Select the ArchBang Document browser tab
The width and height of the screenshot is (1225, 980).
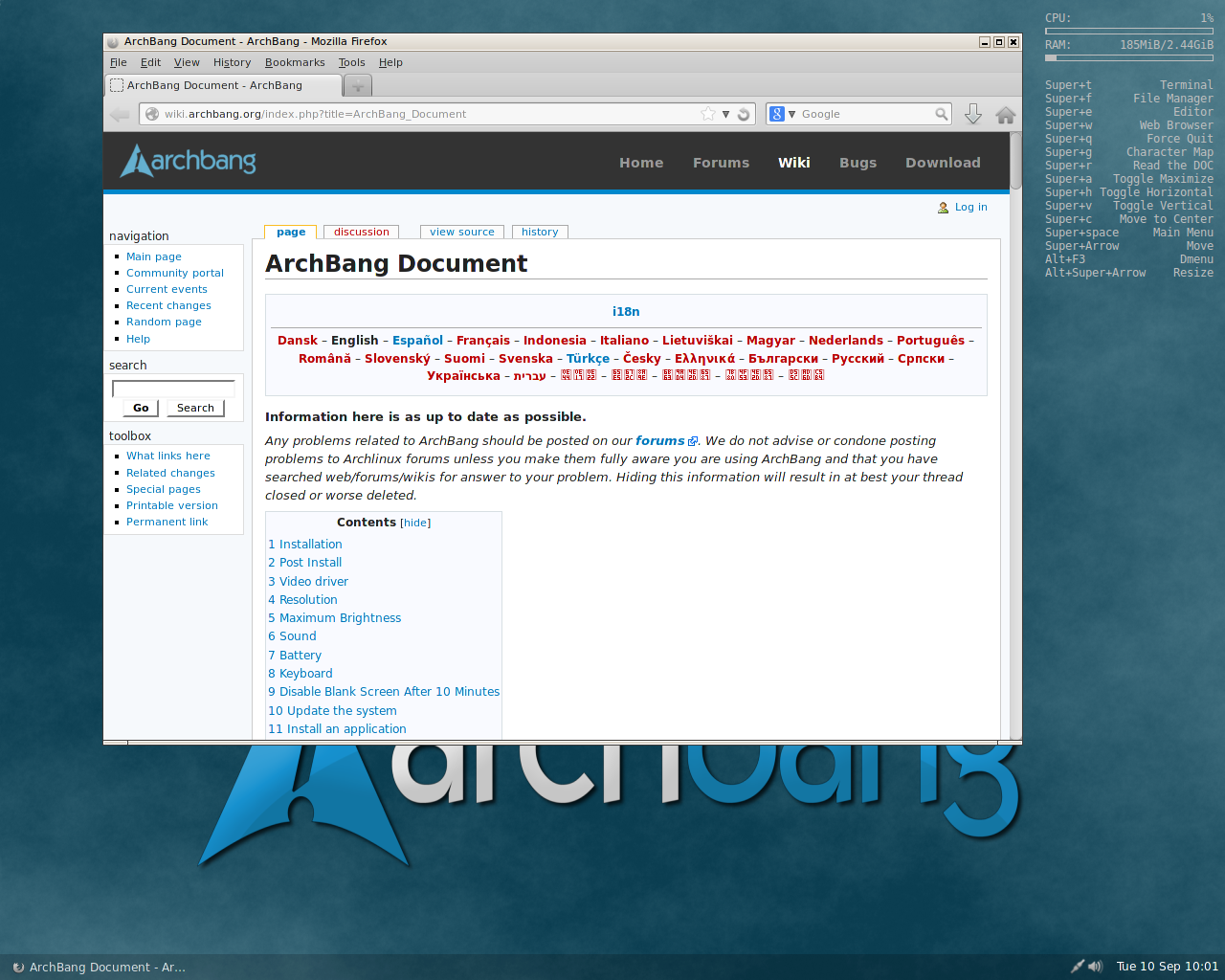[x=223, y=85]
